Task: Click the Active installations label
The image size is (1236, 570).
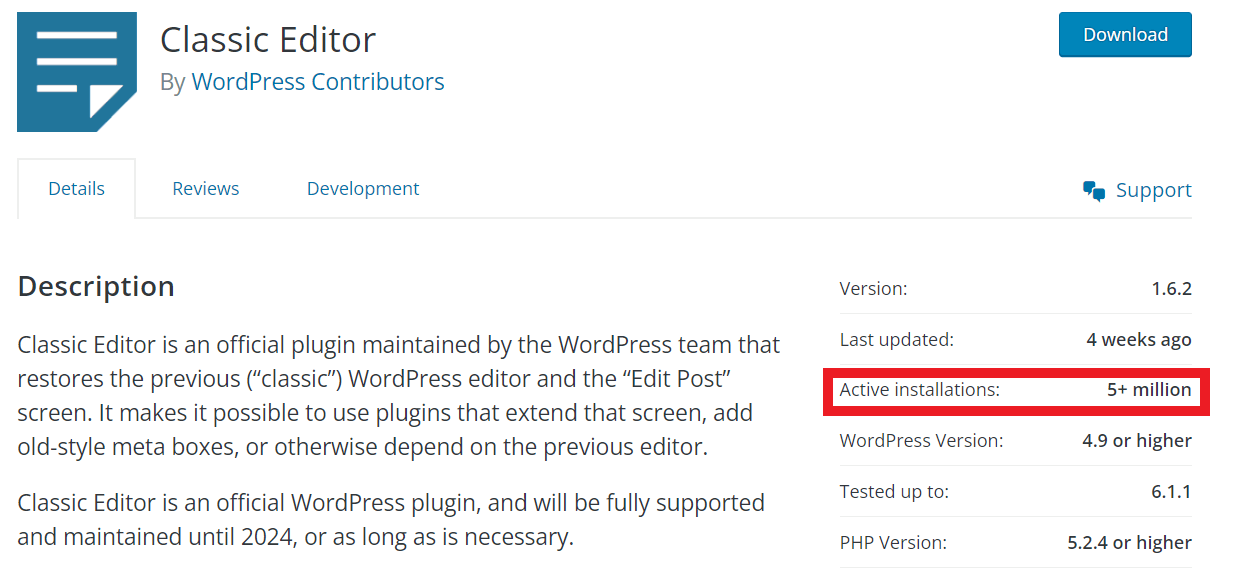Action: pos(919,390)
